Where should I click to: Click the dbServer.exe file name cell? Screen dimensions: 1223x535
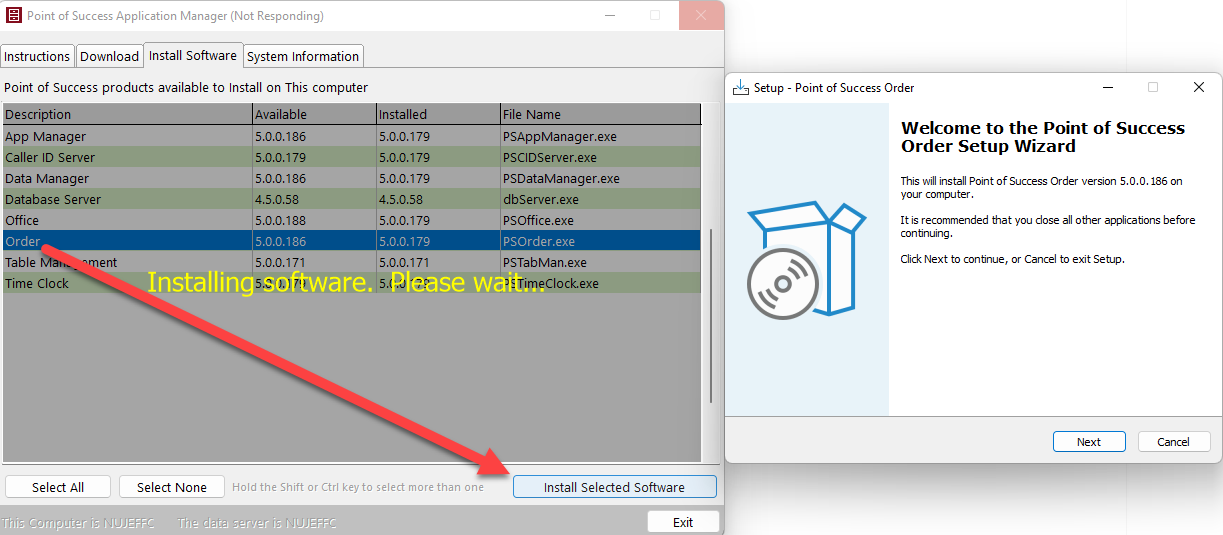pos(601,199)
